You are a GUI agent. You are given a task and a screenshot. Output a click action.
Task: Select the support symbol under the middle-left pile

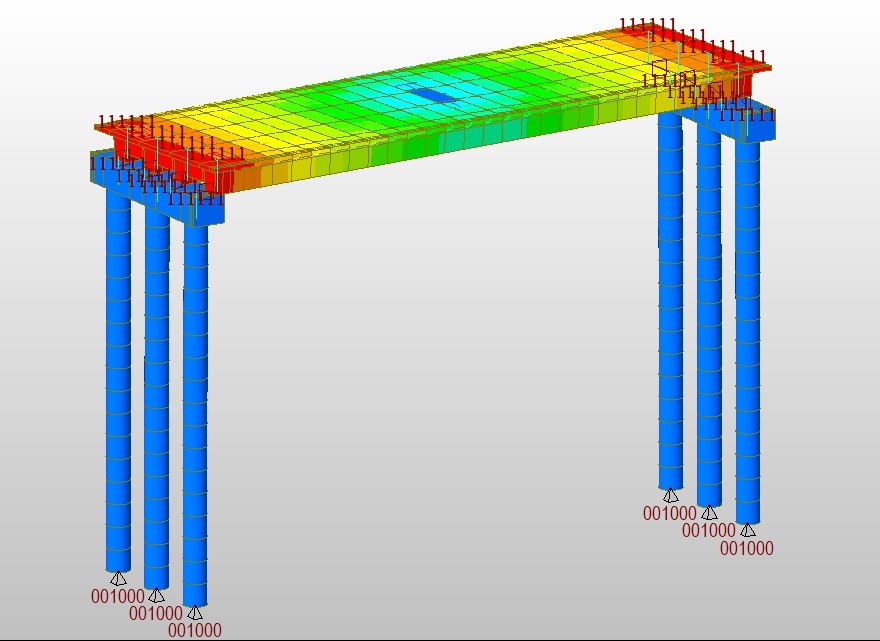[x=156, y=595]
